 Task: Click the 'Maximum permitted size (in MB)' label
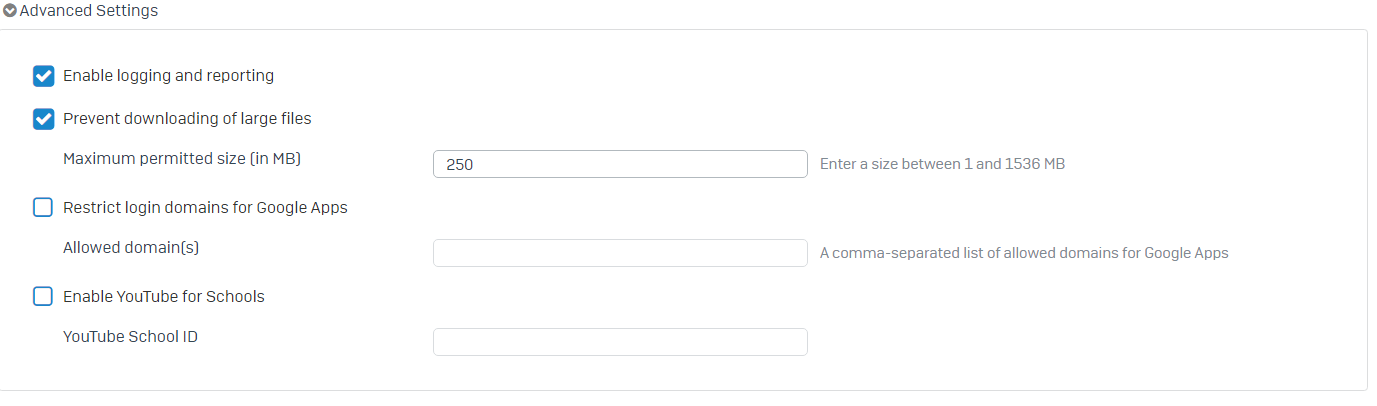182,158
